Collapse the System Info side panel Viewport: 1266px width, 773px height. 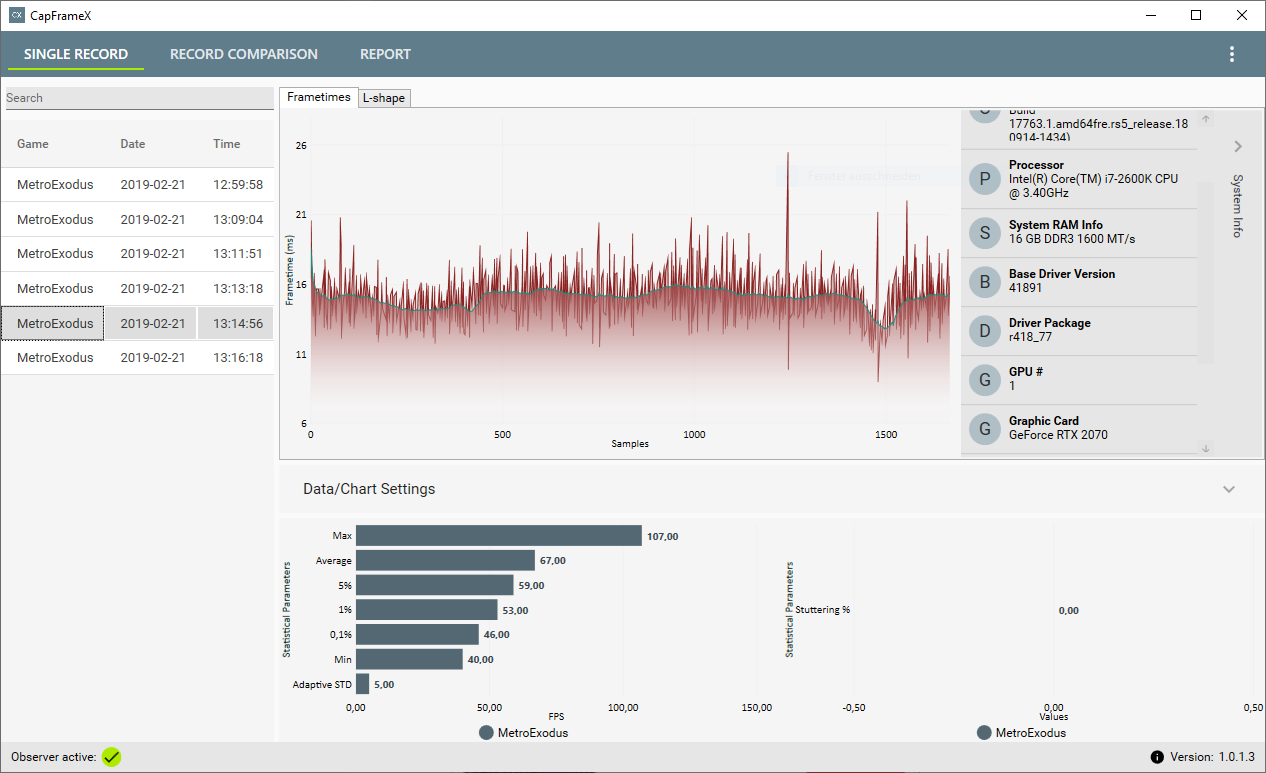(1238, 146)
